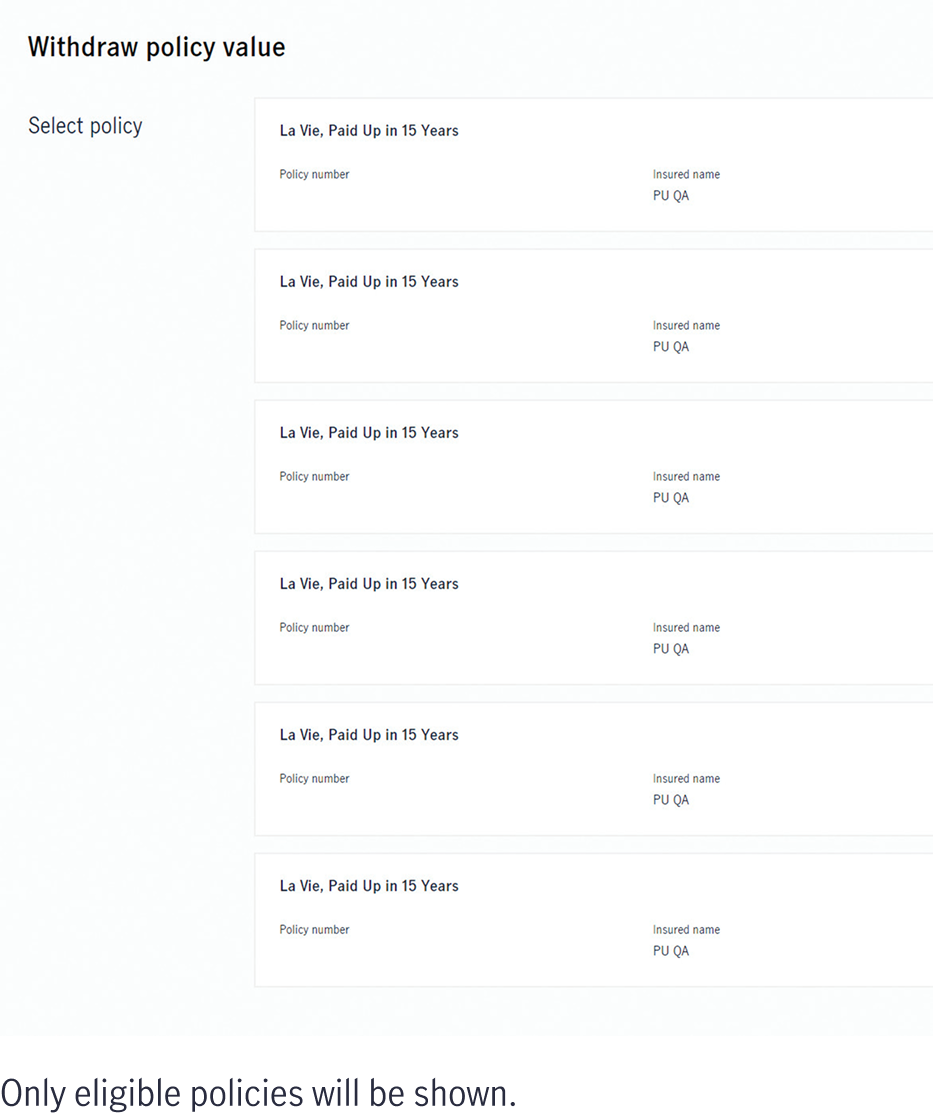Click the topmost card's 'La Vie, Paid Up in 15 Years' title
The width and height of the screenshot is (934, 1116).
(369, 131)
